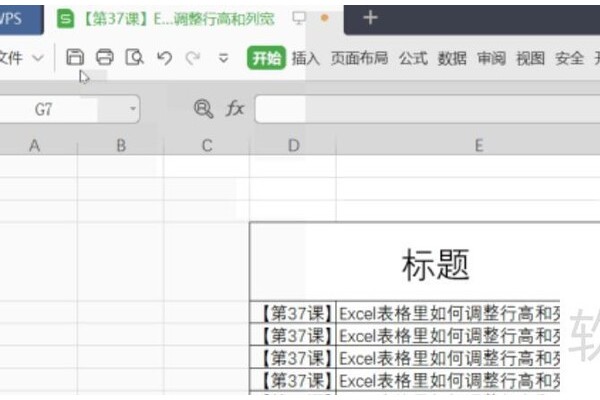
Task: Click the merged 标题 cell
Action: [x=425, y=262]
